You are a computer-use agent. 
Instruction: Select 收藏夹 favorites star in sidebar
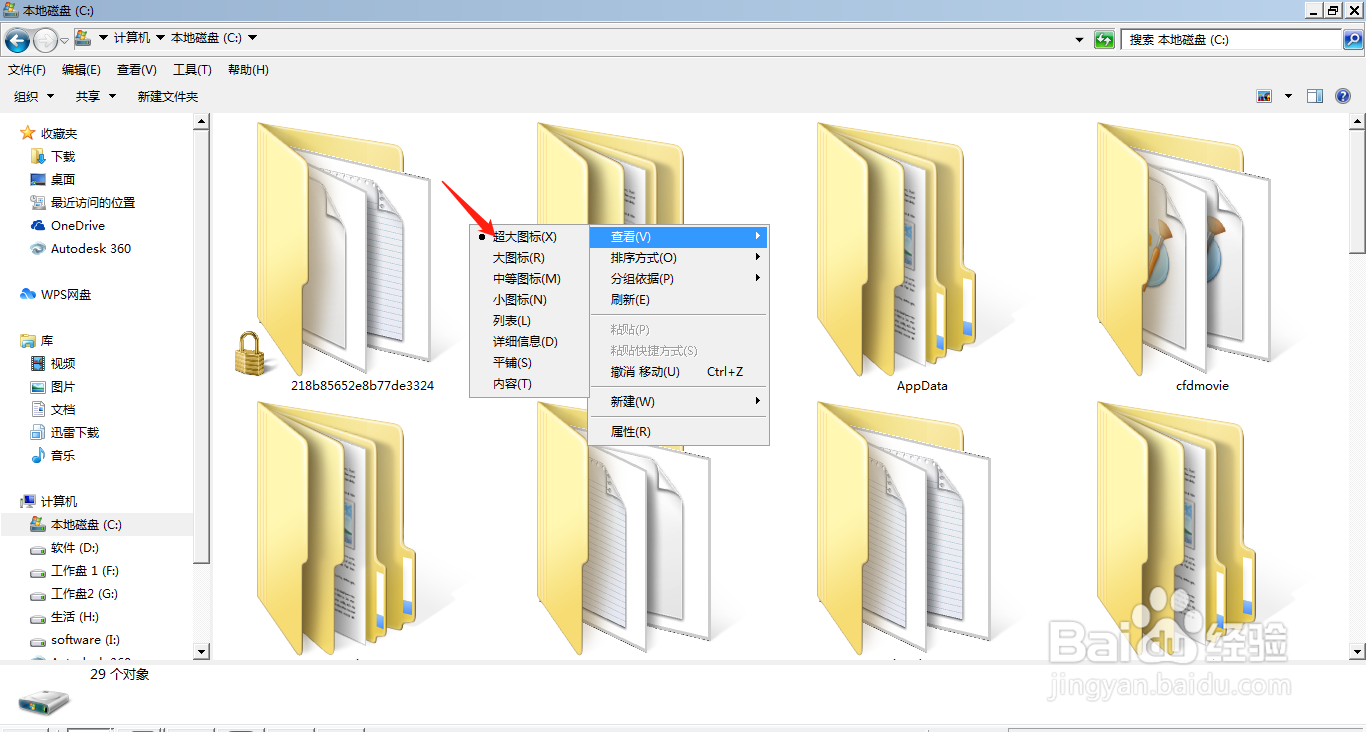(x=48, y=133)
